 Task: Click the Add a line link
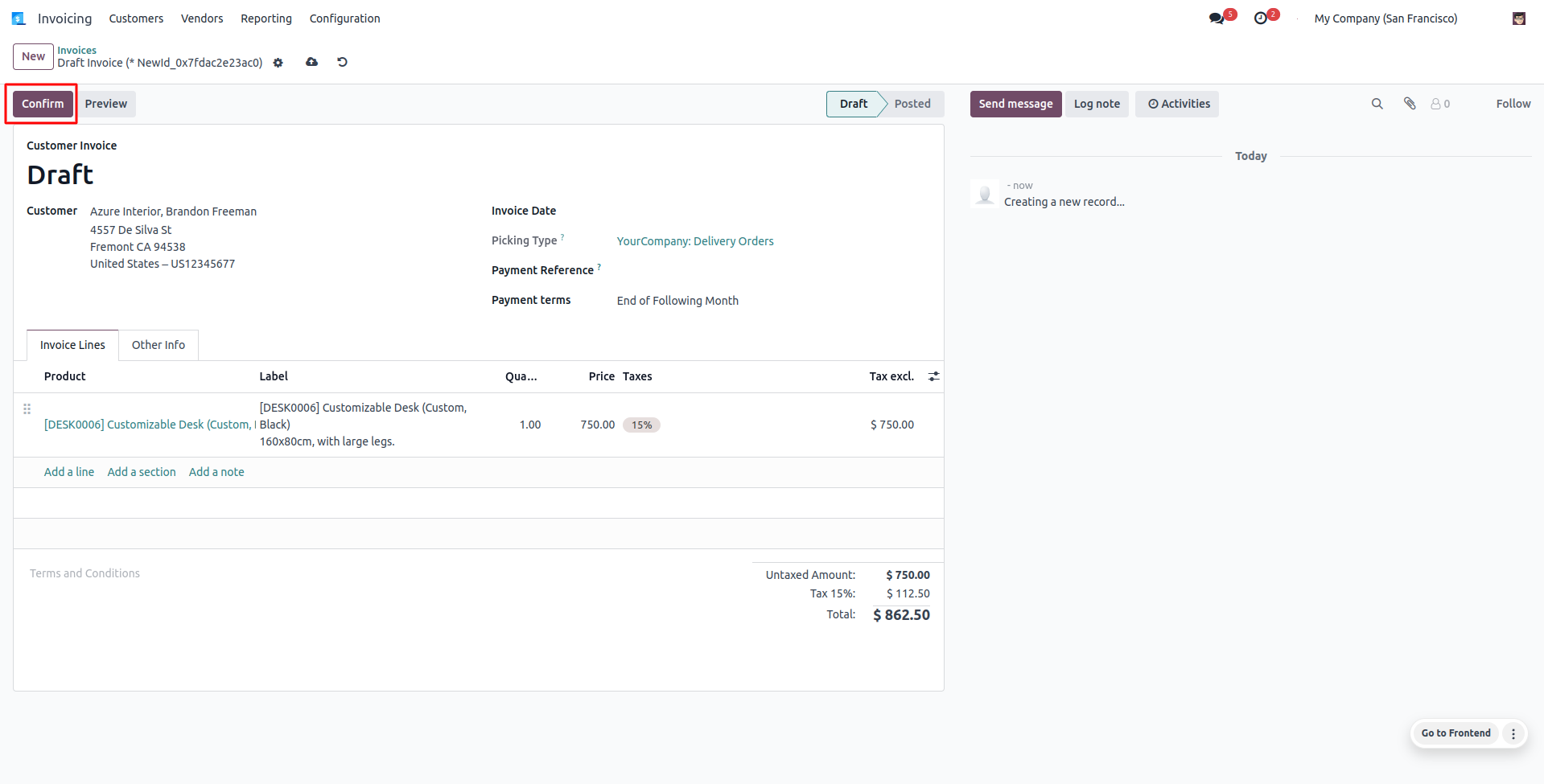pos(69,472)
